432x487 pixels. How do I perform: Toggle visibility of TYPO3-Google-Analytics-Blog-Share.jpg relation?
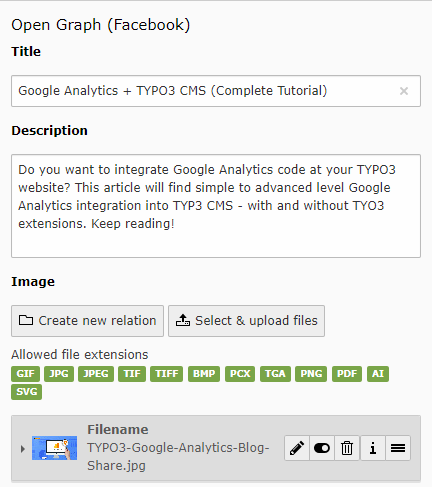(322, 448)
